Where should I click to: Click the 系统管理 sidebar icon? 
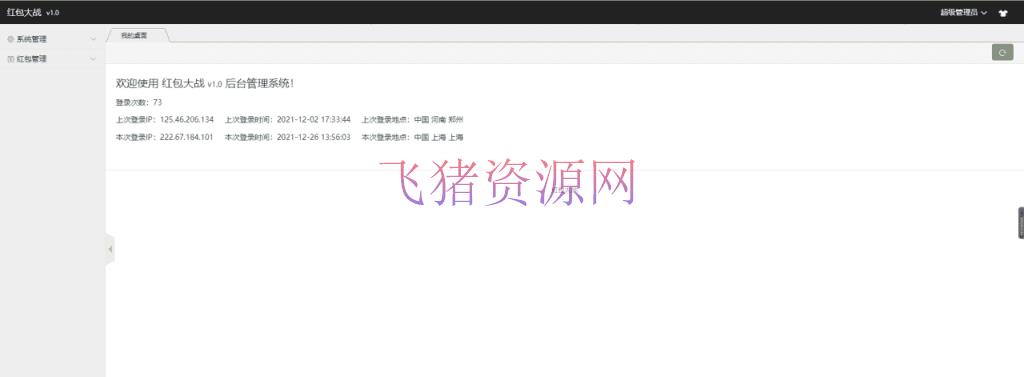[x=10, y=39]
